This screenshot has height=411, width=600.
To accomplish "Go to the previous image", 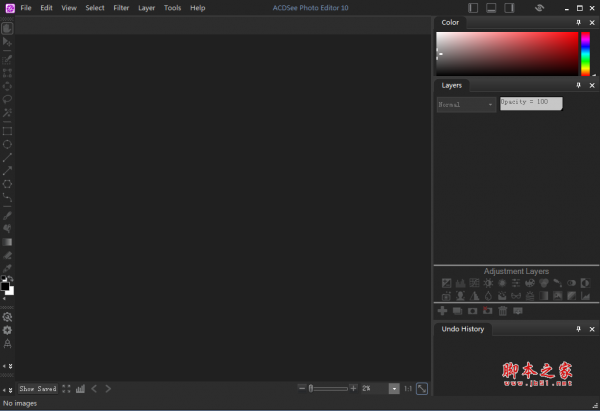I will pos(94,389).
